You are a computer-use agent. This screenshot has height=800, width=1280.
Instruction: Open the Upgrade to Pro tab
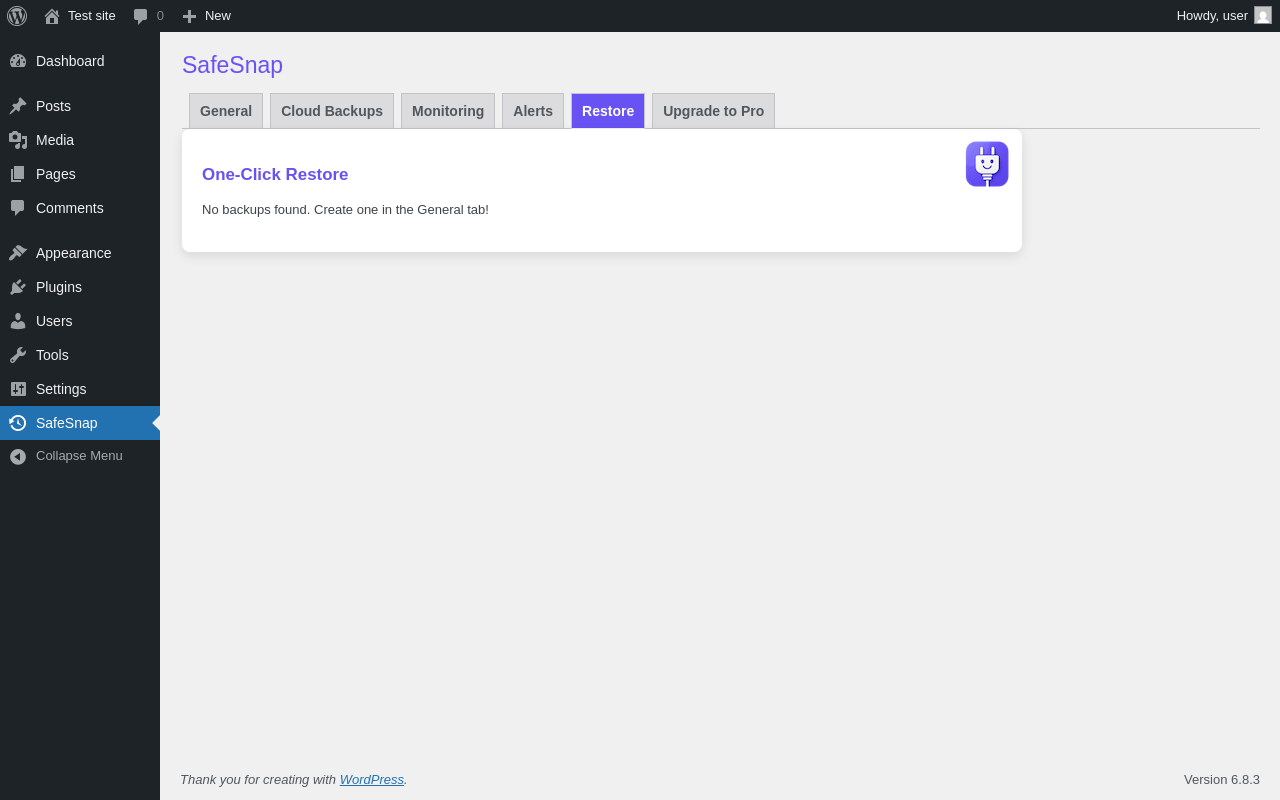(713, 111)
